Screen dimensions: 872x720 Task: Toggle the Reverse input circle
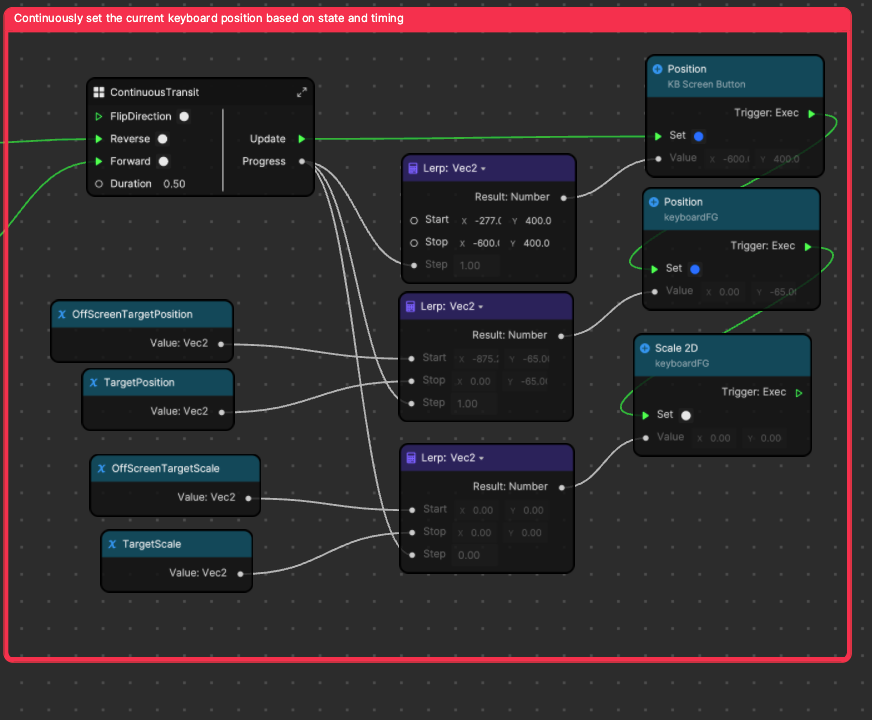tap(162, 139)
